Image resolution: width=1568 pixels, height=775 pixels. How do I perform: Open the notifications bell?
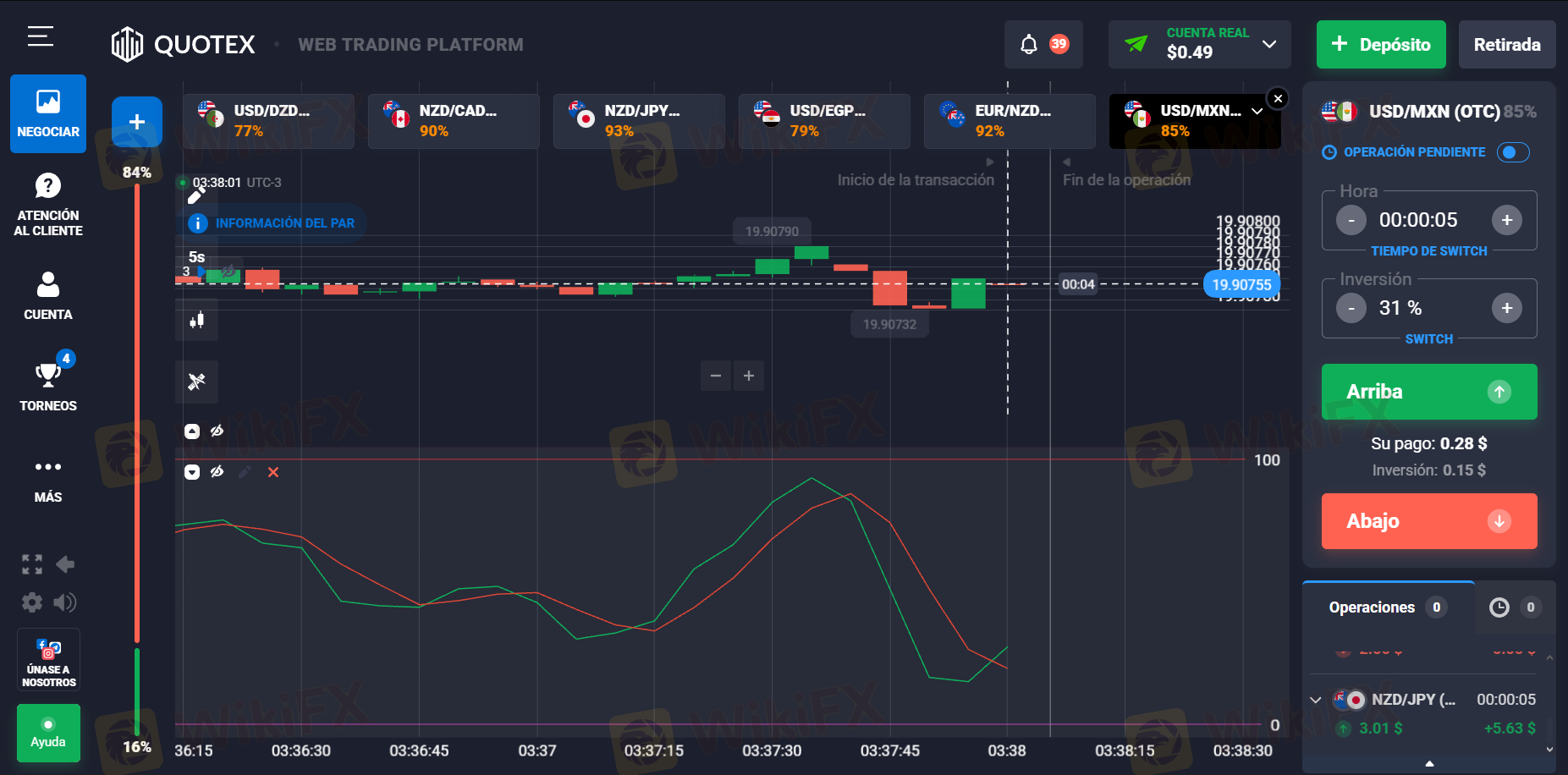tap(1029, 44)
